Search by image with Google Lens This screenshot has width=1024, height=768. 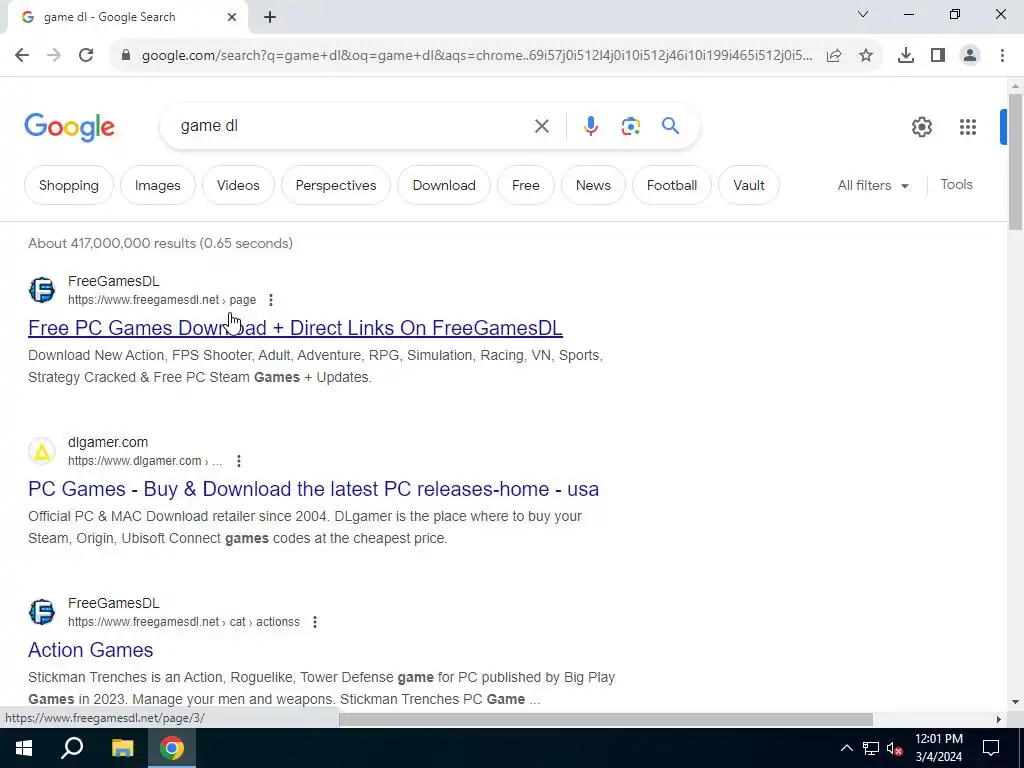click(630, 126)
